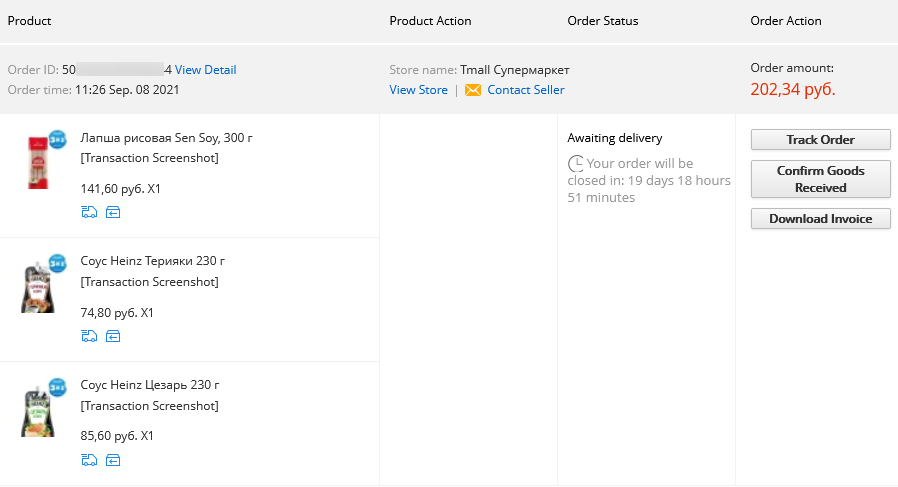Open the Соус Heinz Терияки 230 г product title

click(152, 261)
